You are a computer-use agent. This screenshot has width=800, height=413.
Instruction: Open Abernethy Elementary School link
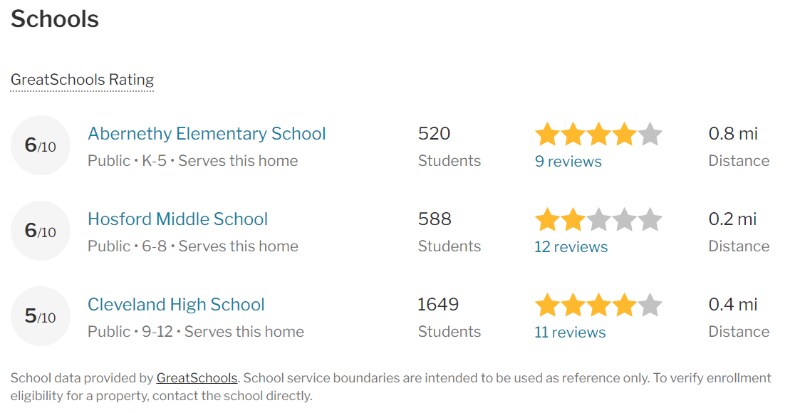coord(207,134)
